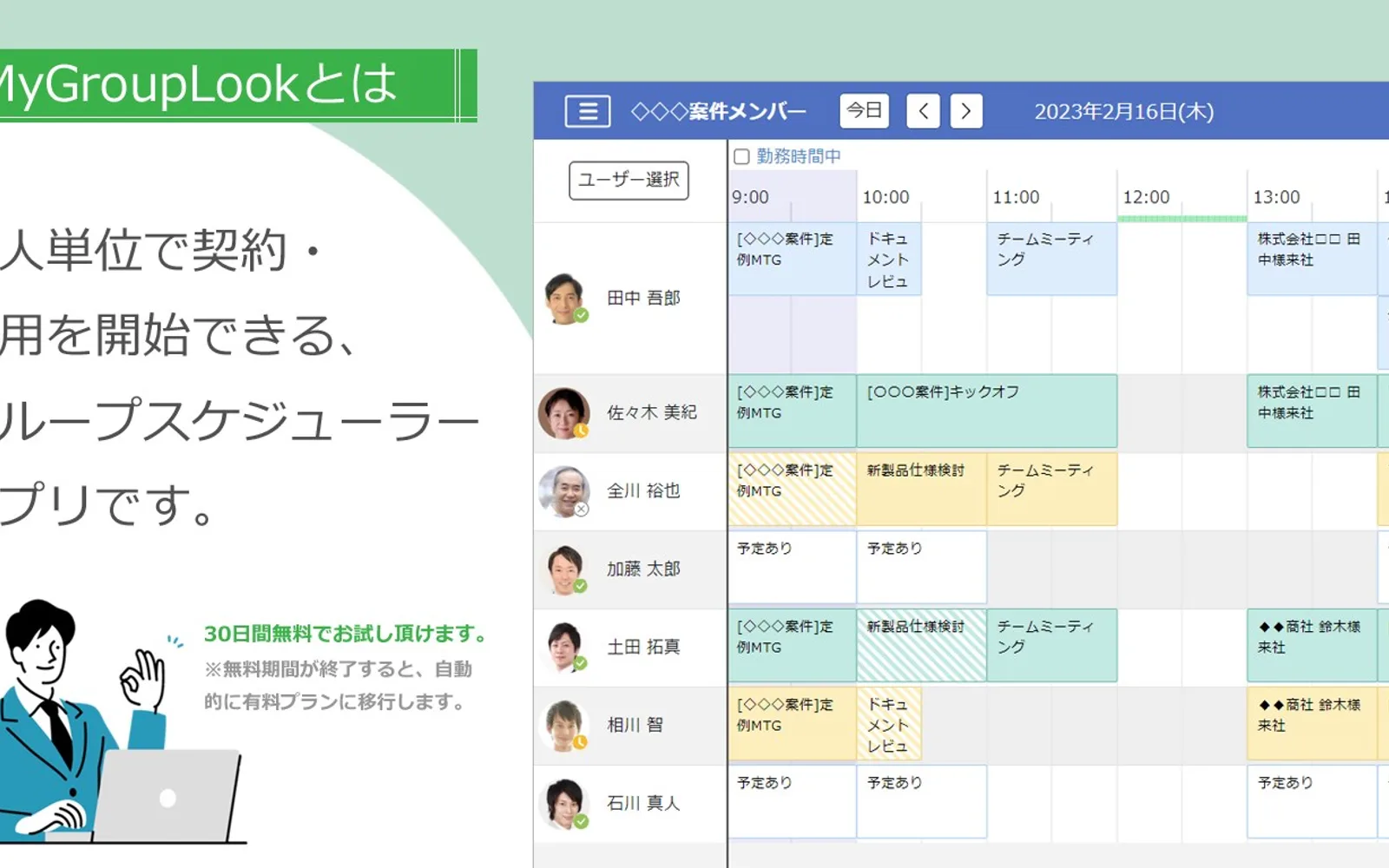Click 加藤 太郎's avatar photo
The width and height of the screenshot is (1389, 868).
coord(566,569)
